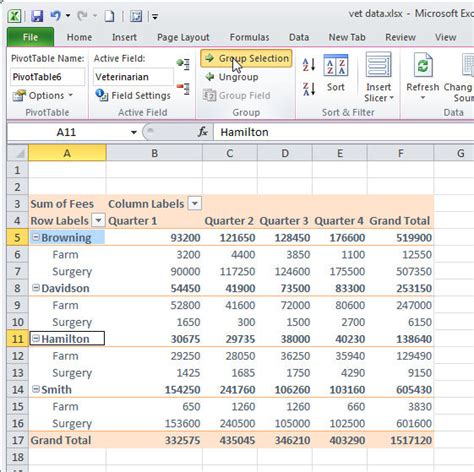Open the Name Box dropdown arrow
Screen dimensions: 474x472
(134, 132)
